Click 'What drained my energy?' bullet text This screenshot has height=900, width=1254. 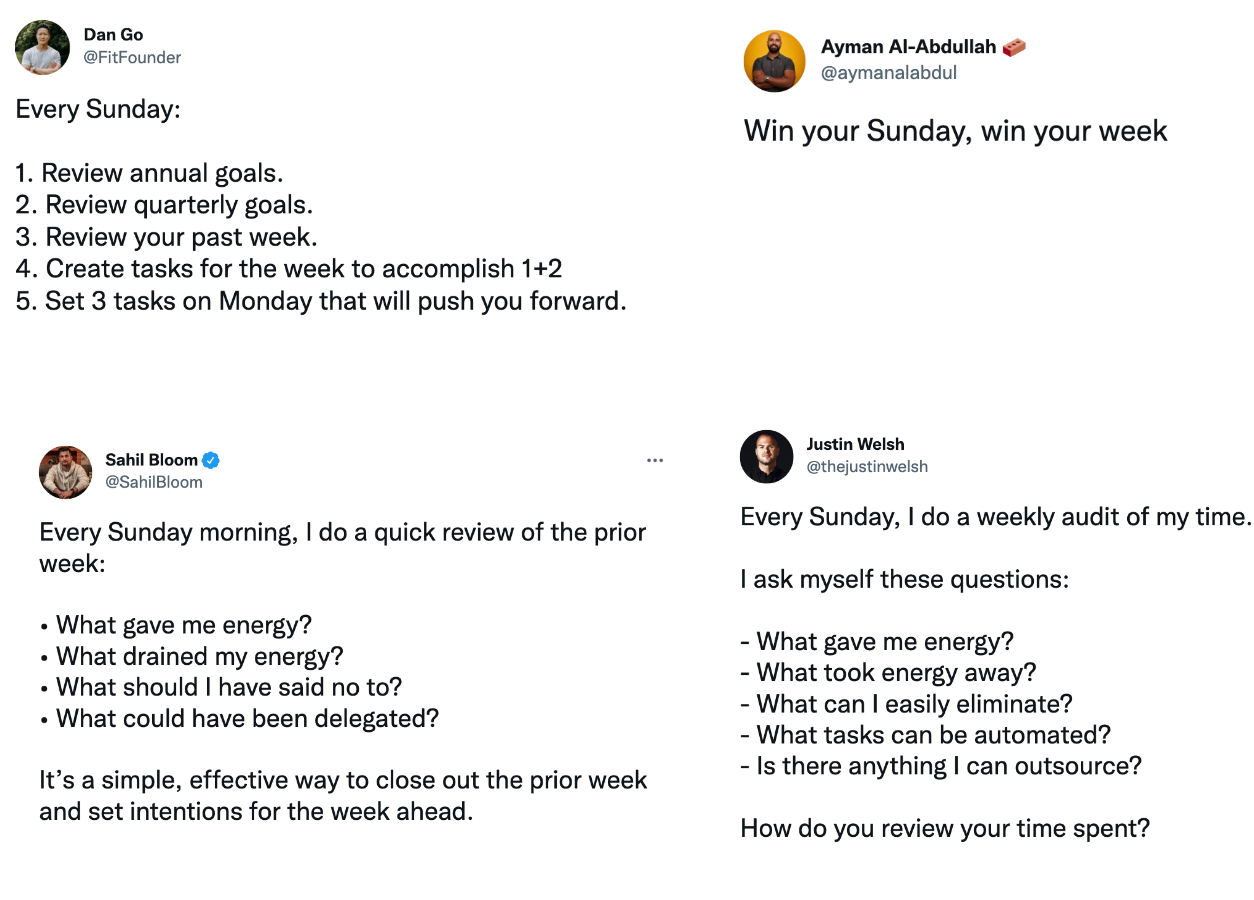pos(199,656)
